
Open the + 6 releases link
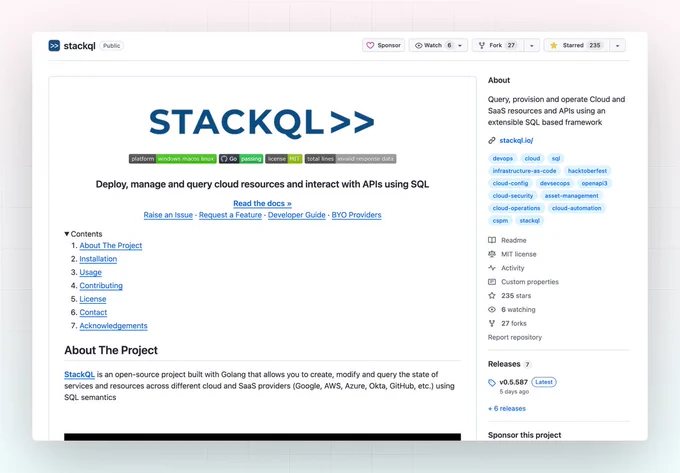click(507, 408)
